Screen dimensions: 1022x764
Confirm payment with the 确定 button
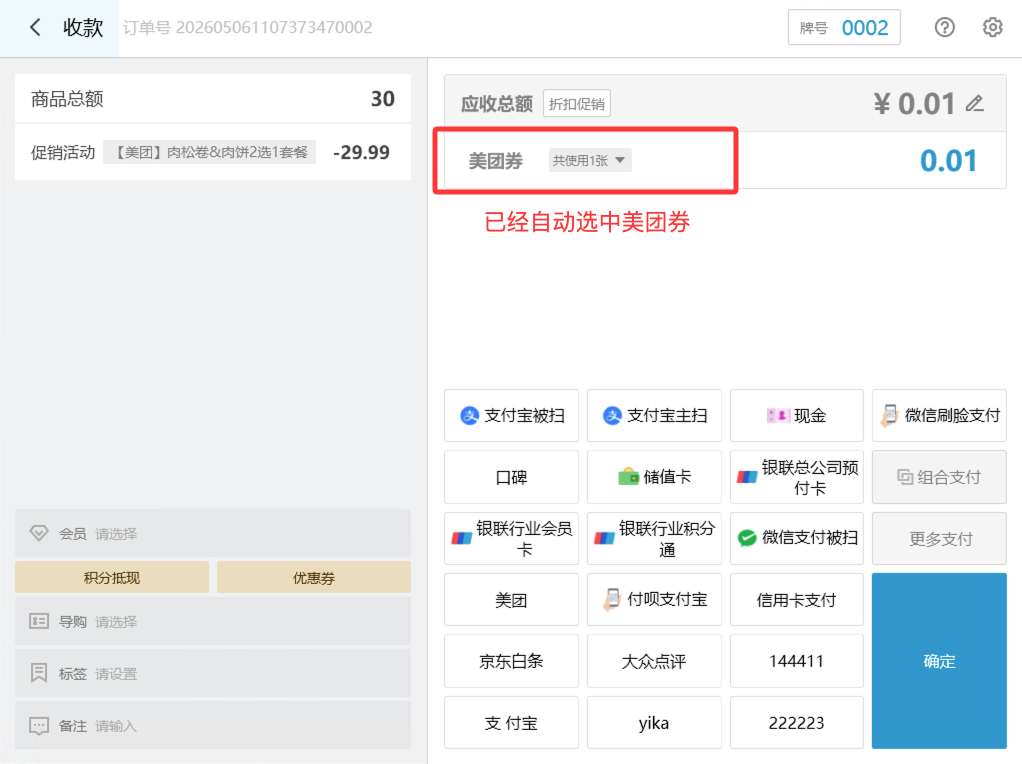point(939,661)
